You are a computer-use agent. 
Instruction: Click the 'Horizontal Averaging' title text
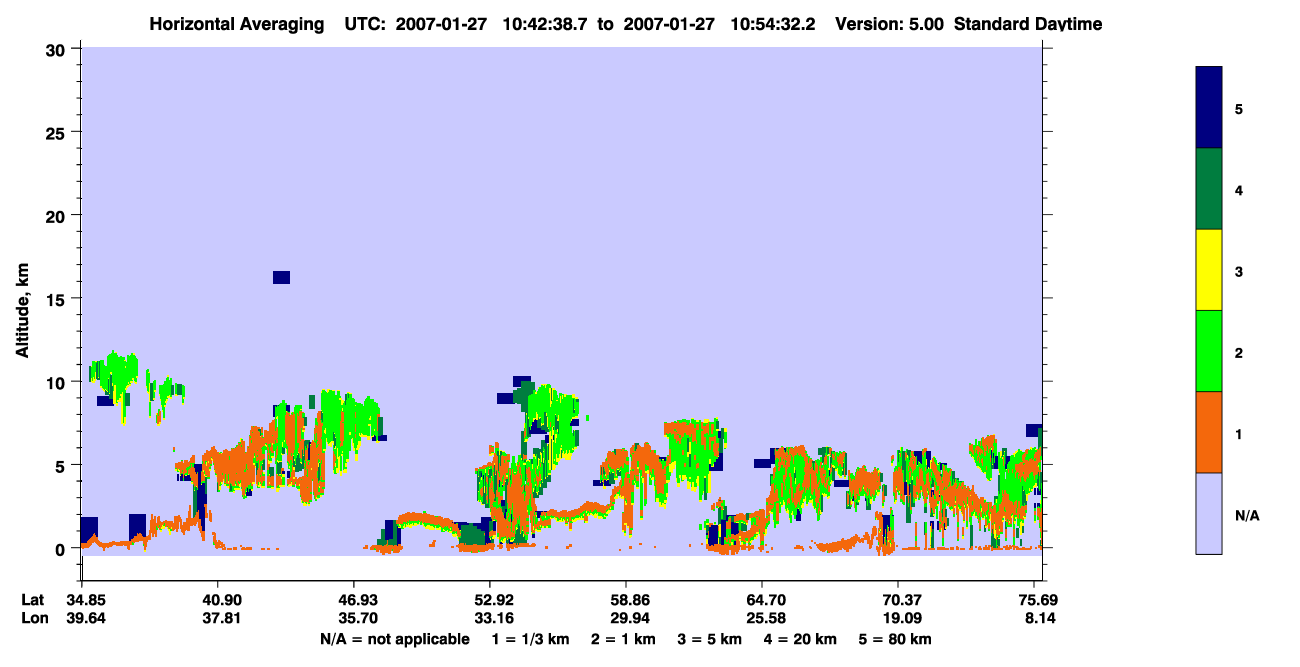pos(237,24)
